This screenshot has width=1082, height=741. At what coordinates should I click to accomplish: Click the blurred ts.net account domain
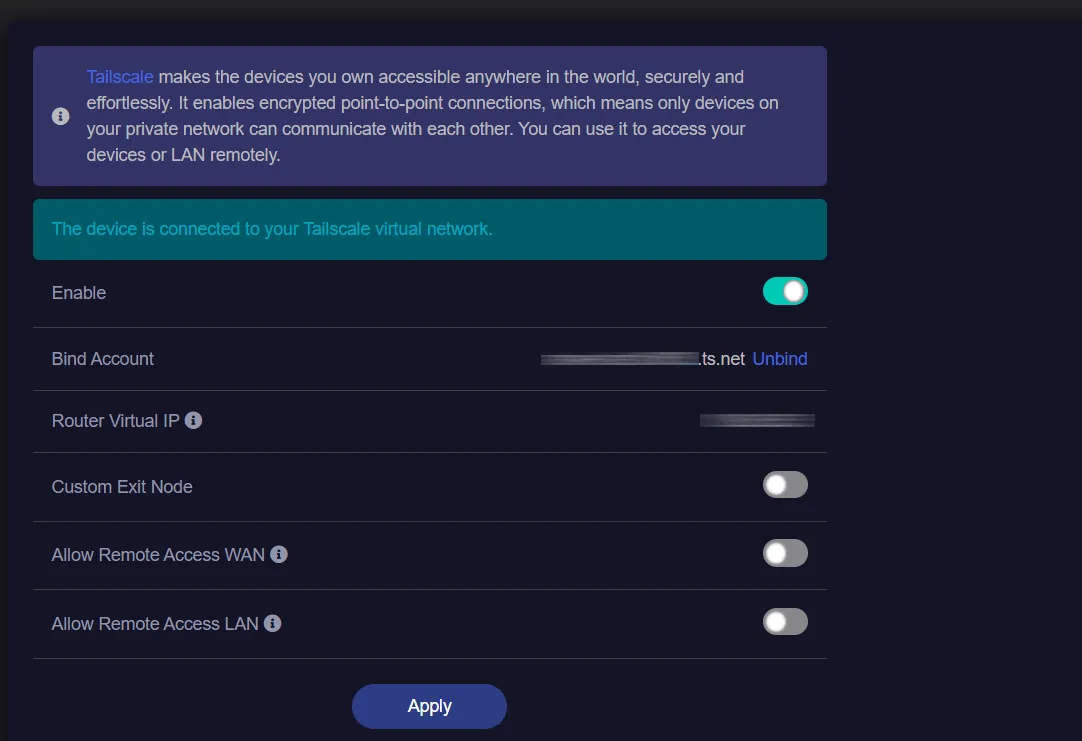642,359
